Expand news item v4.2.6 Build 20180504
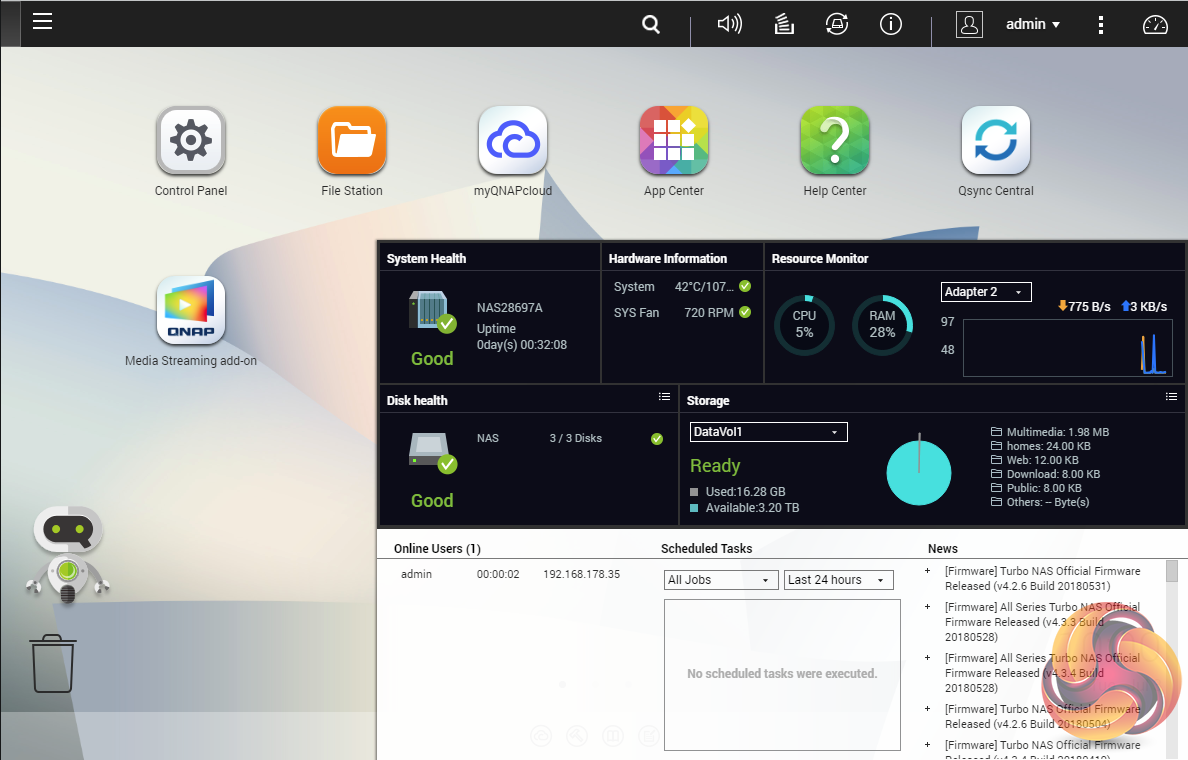Screen dimensions: 1188x760 click(x=927, y=709)
